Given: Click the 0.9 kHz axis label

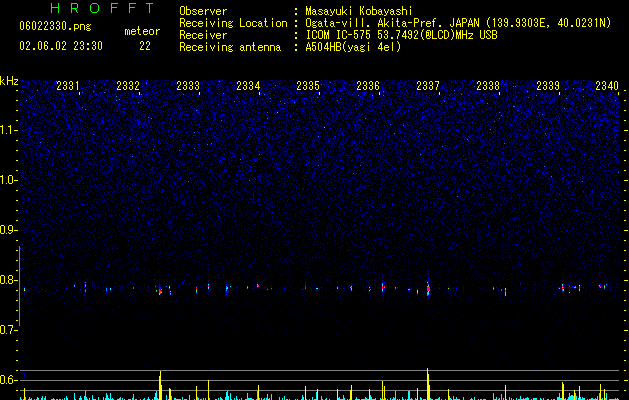Looking at the screenshot, I should [9, 230].
